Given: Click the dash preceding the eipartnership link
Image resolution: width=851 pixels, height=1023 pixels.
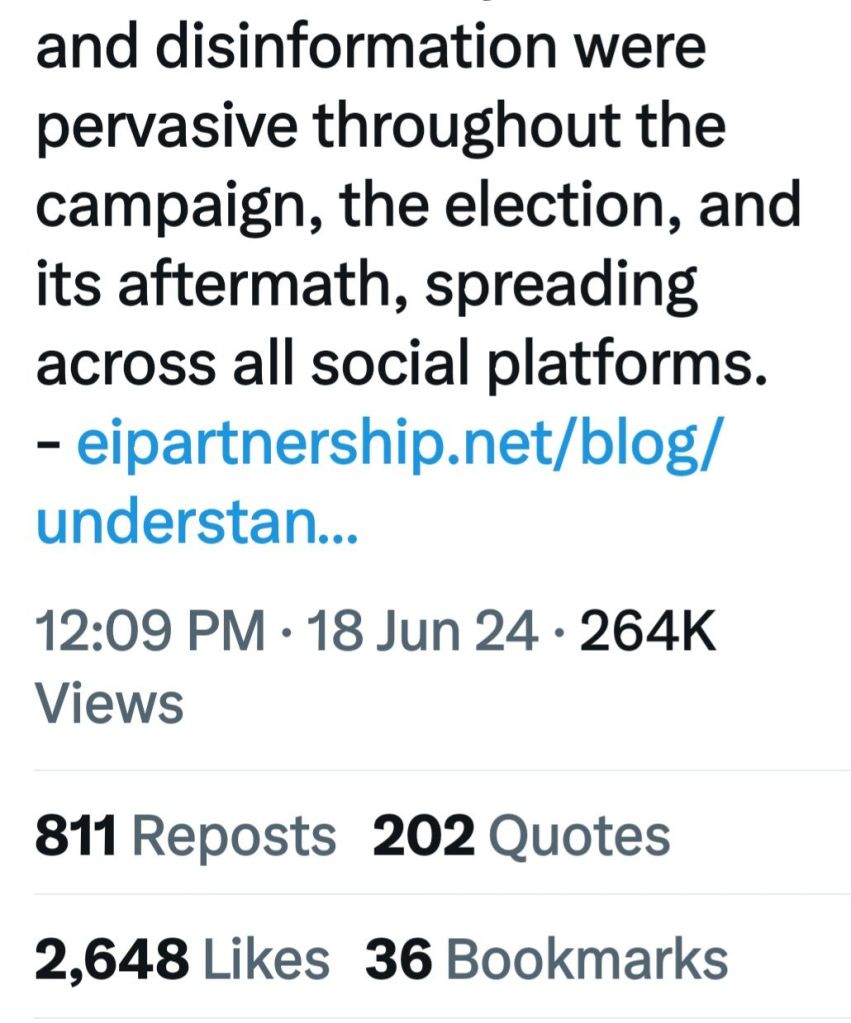Looking at the screenshot, I should (48, 447).
